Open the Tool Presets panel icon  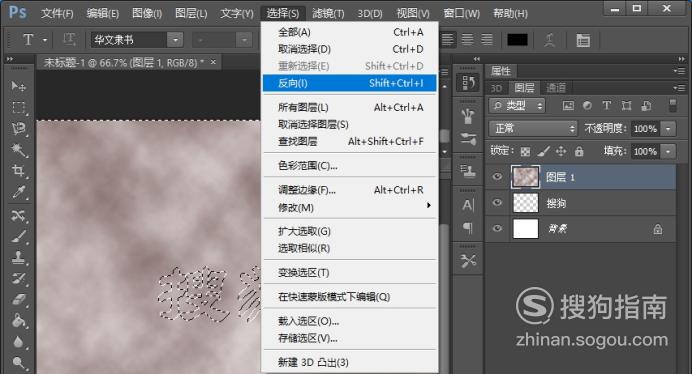point(468,261)
